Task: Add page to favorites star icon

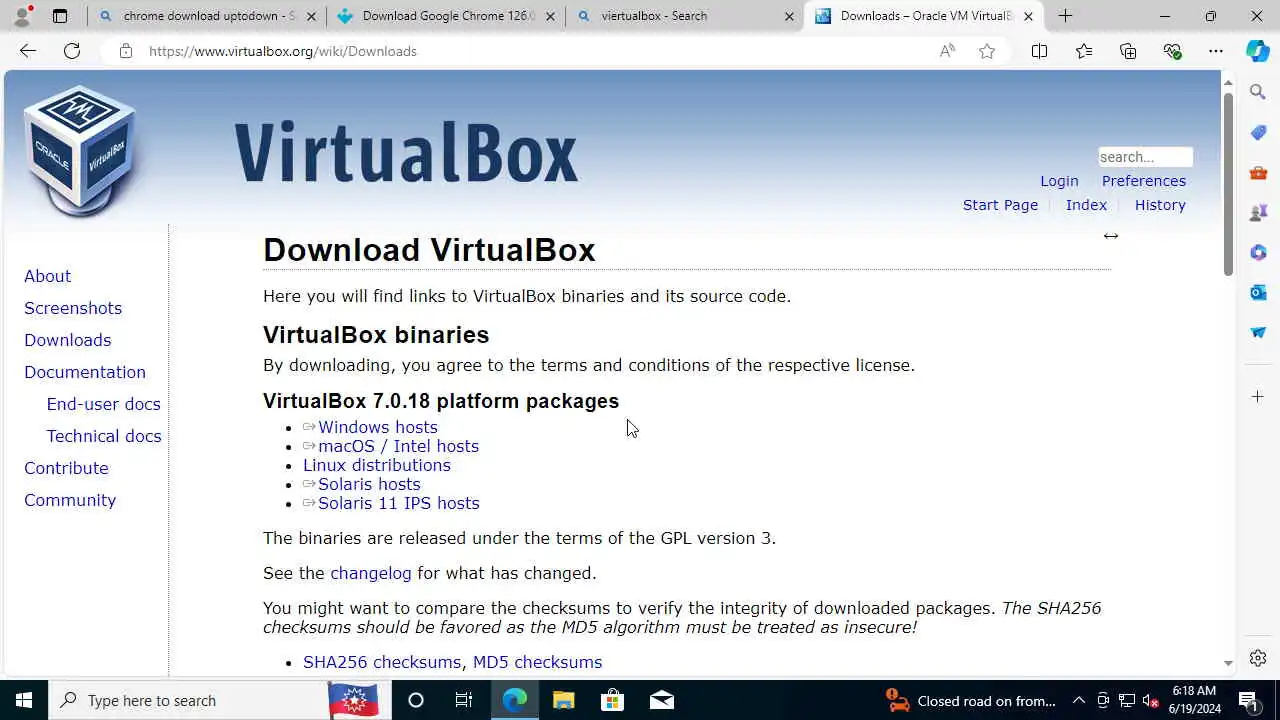Action: tap(987, 51)
